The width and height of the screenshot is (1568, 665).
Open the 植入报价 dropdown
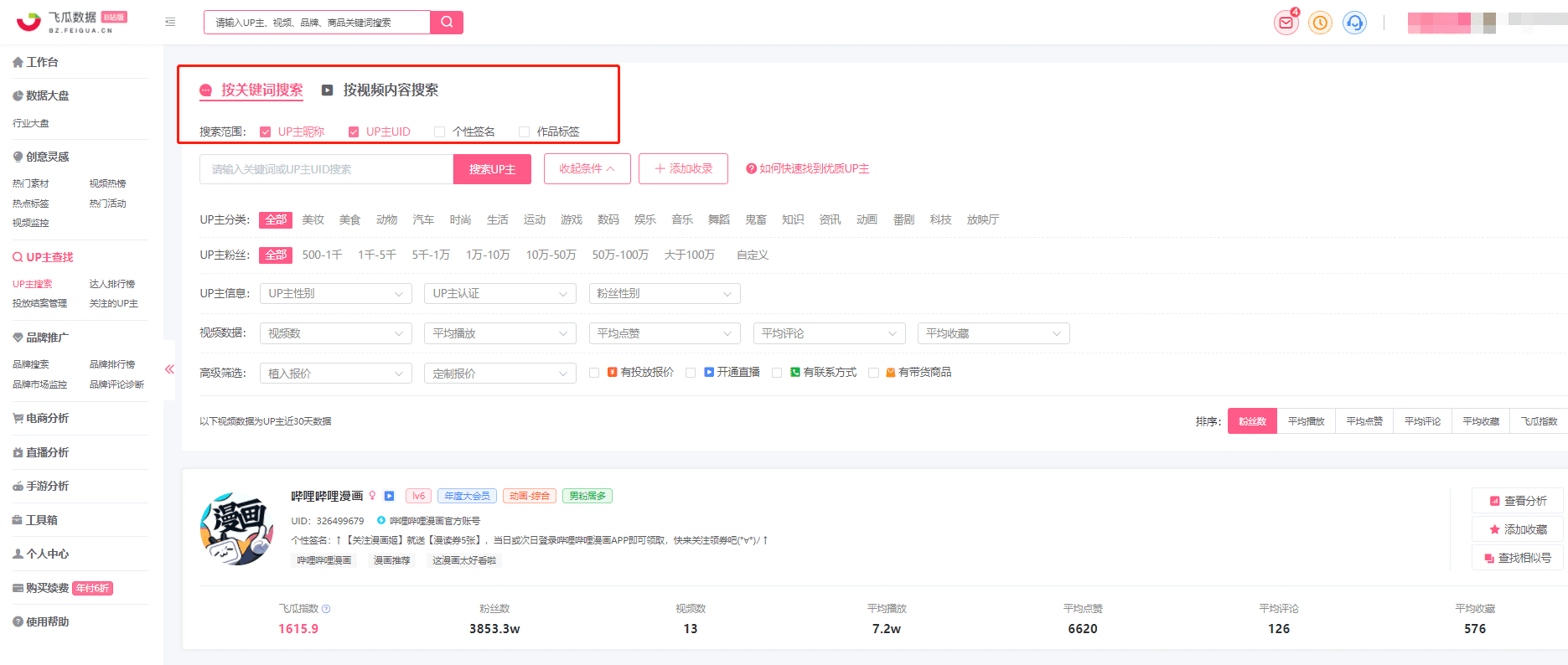click(335, 374)
